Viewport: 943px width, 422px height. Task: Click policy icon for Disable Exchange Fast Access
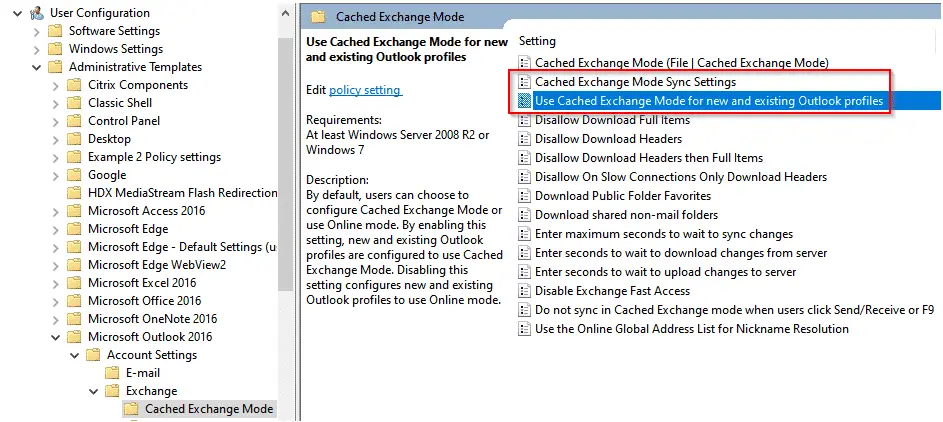coord(525,291)
